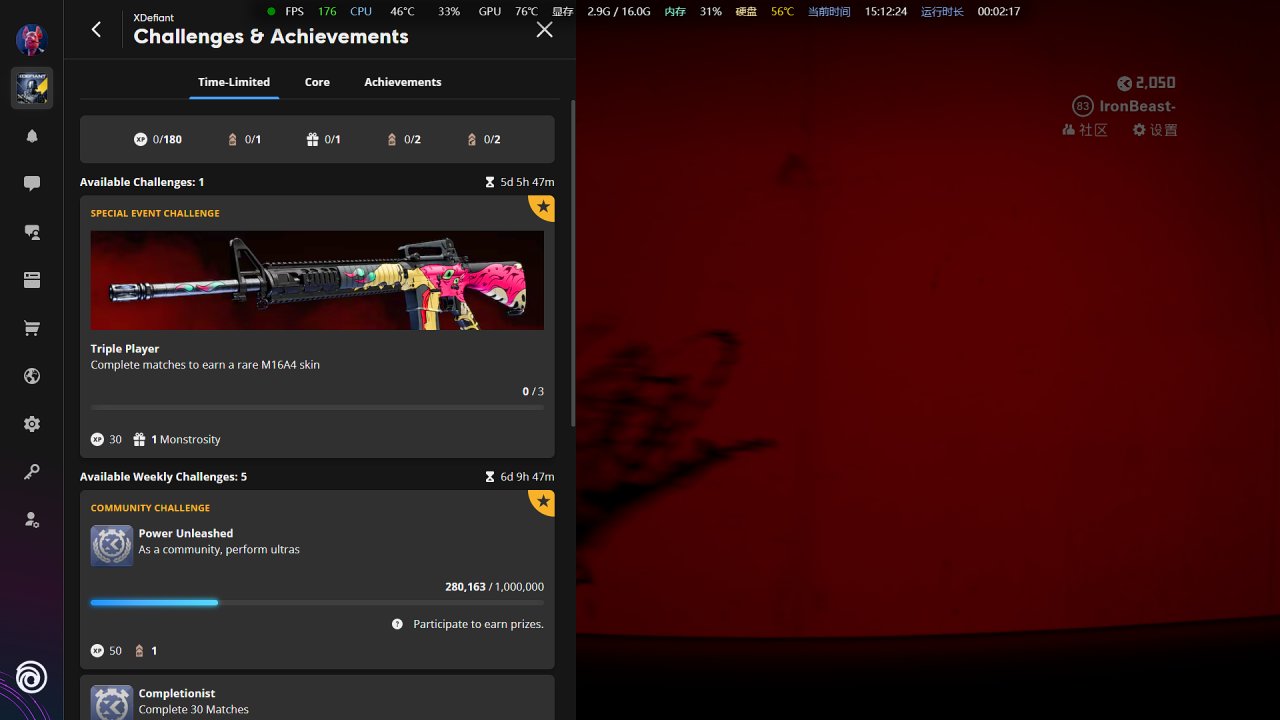Click the "5d 5h 47m" timer text
Viewport: 1280px width, 720px height.
527,182
